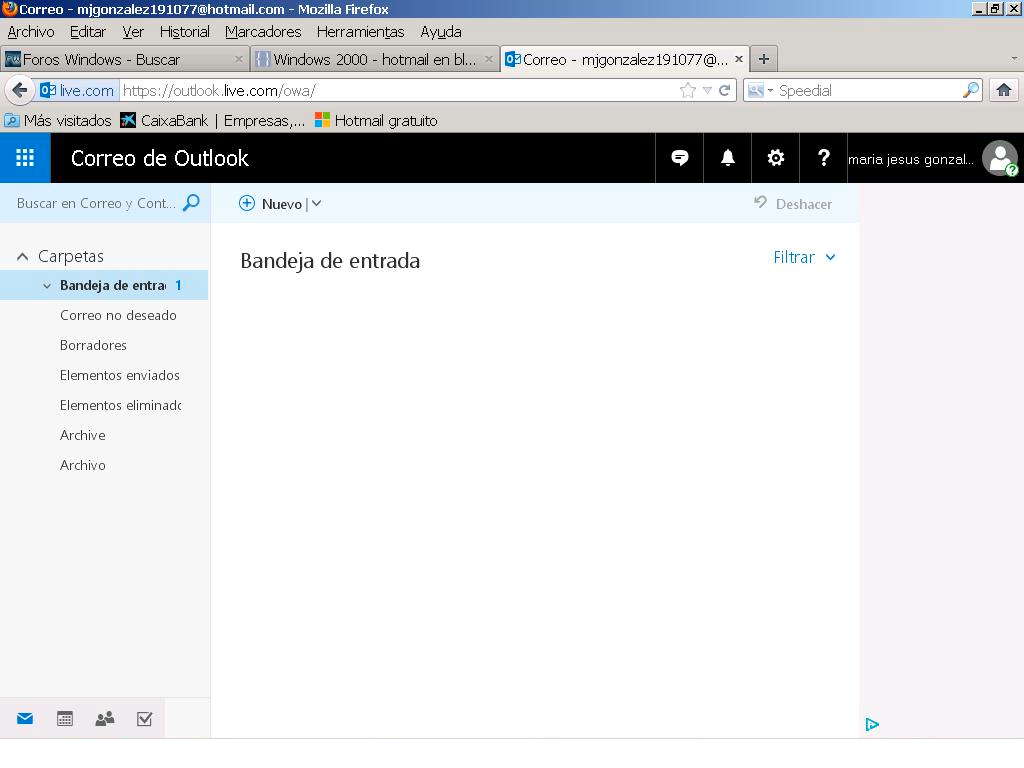Open the Ver menu
The image size is (1024, 768).
(x=133, y=31)
